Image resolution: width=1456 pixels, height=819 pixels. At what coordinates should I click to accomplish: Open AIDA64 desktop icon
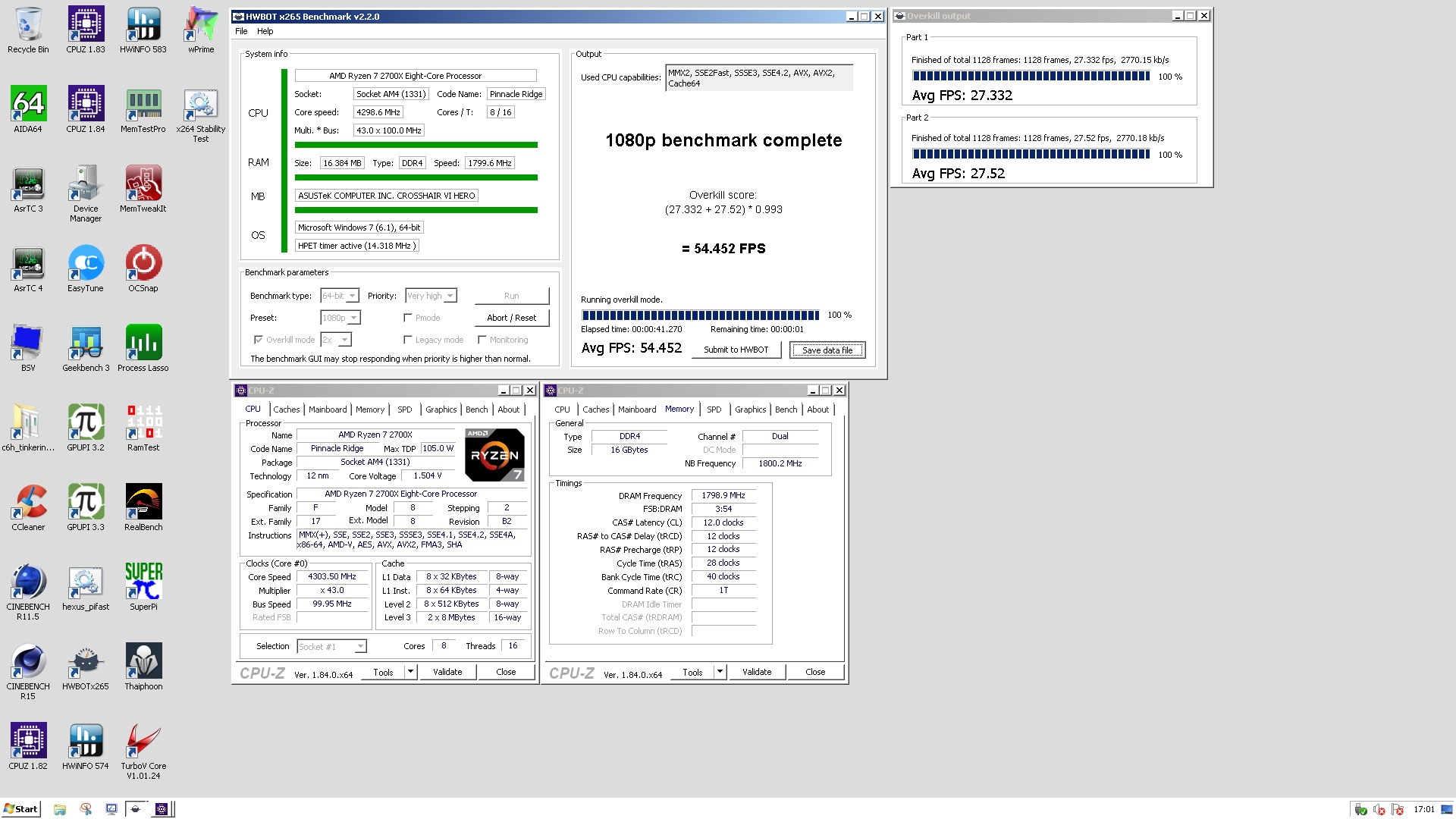[28, 110]
